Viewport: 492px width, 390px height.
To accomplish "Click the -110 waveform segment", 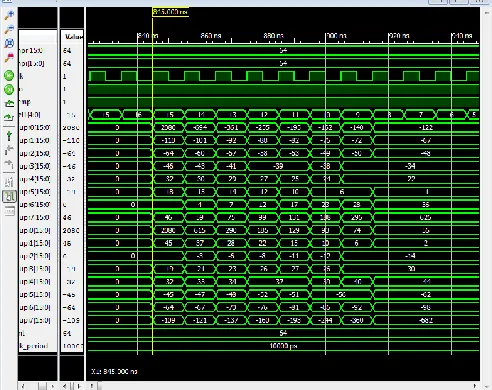I will coord(168,140).
